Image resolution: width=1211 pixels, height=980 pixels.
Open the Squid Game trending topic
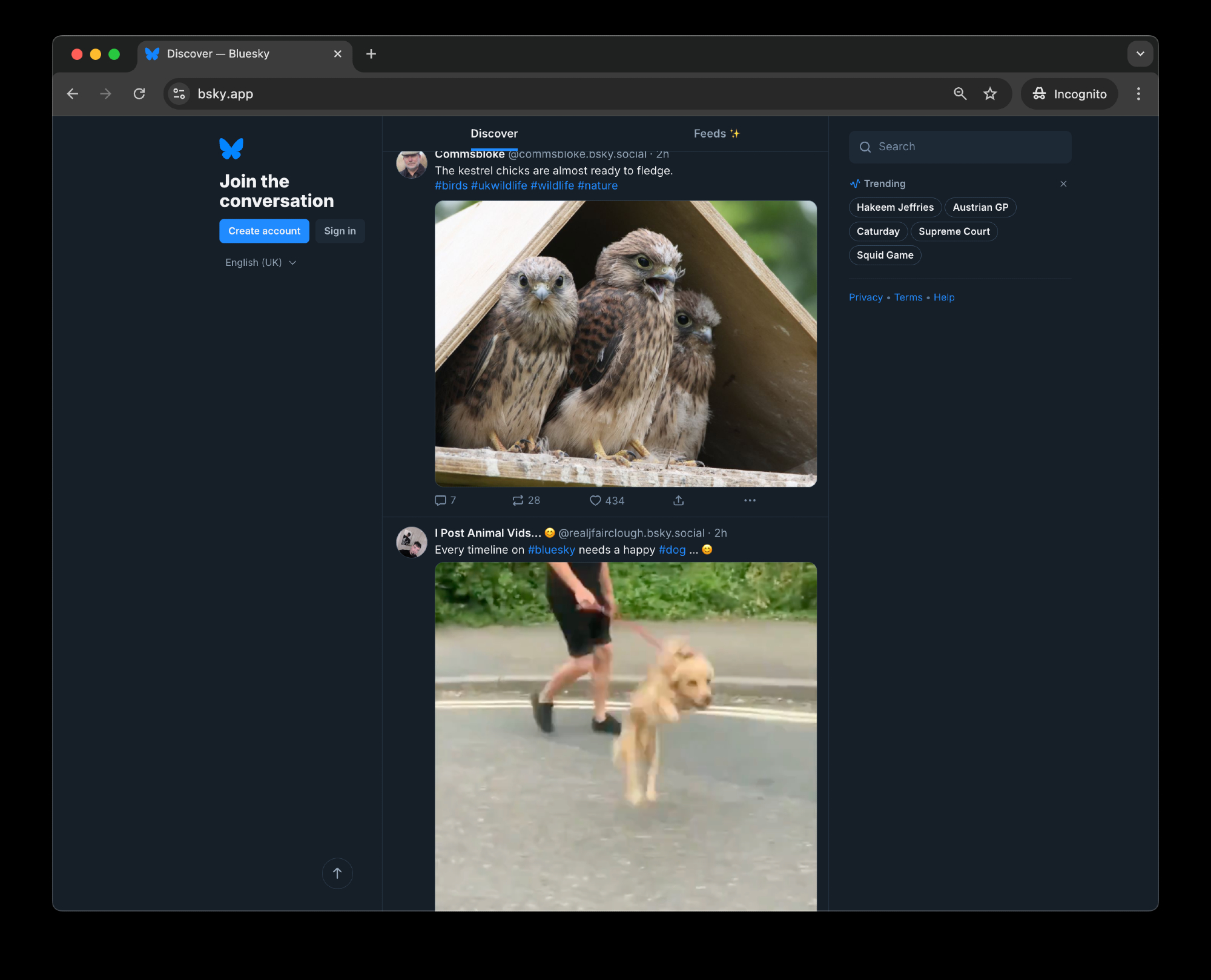(885, 255)
